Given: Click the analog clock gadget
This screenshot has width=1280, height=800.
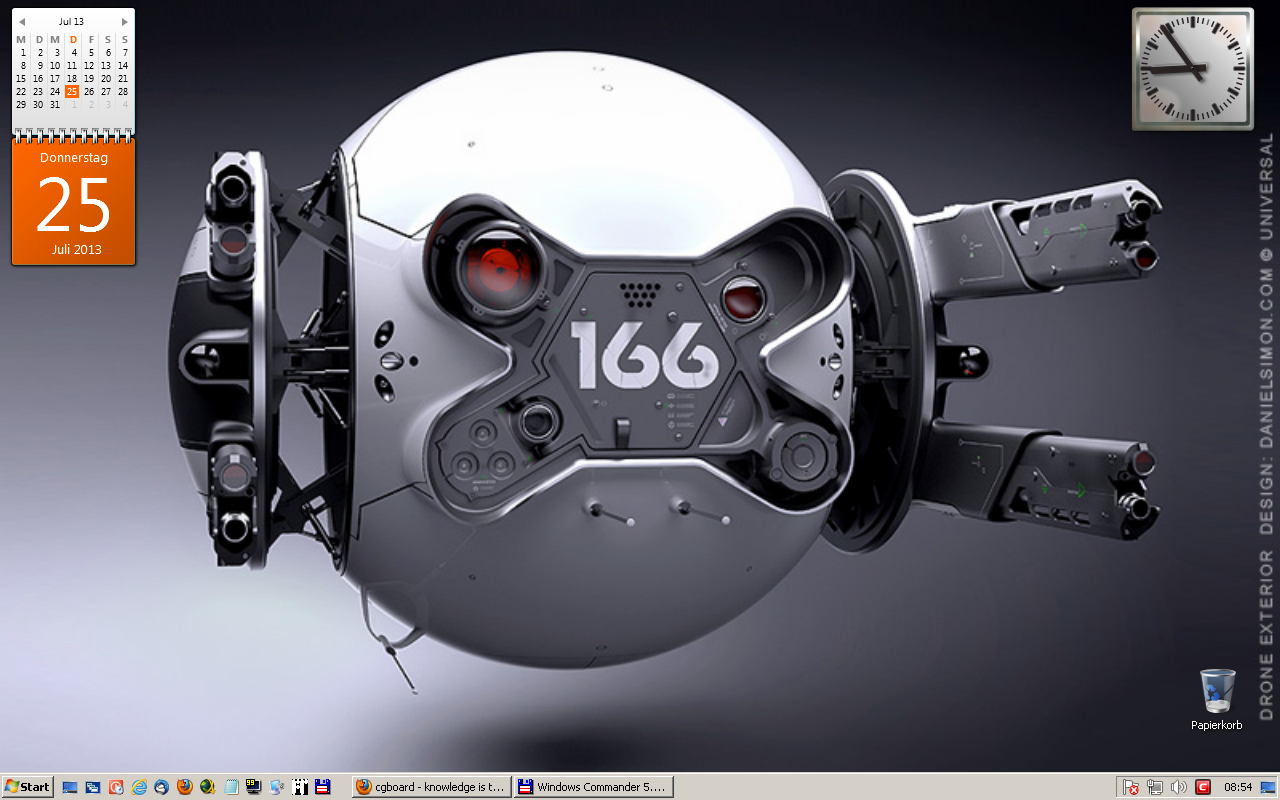Looking at the screenshot, I should (x=1193, y=69).
